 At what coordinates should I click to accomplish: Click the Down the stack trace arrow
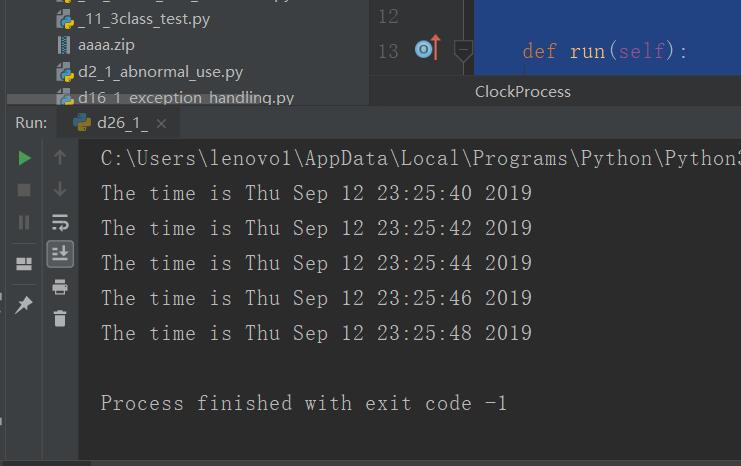pos(60,189)
